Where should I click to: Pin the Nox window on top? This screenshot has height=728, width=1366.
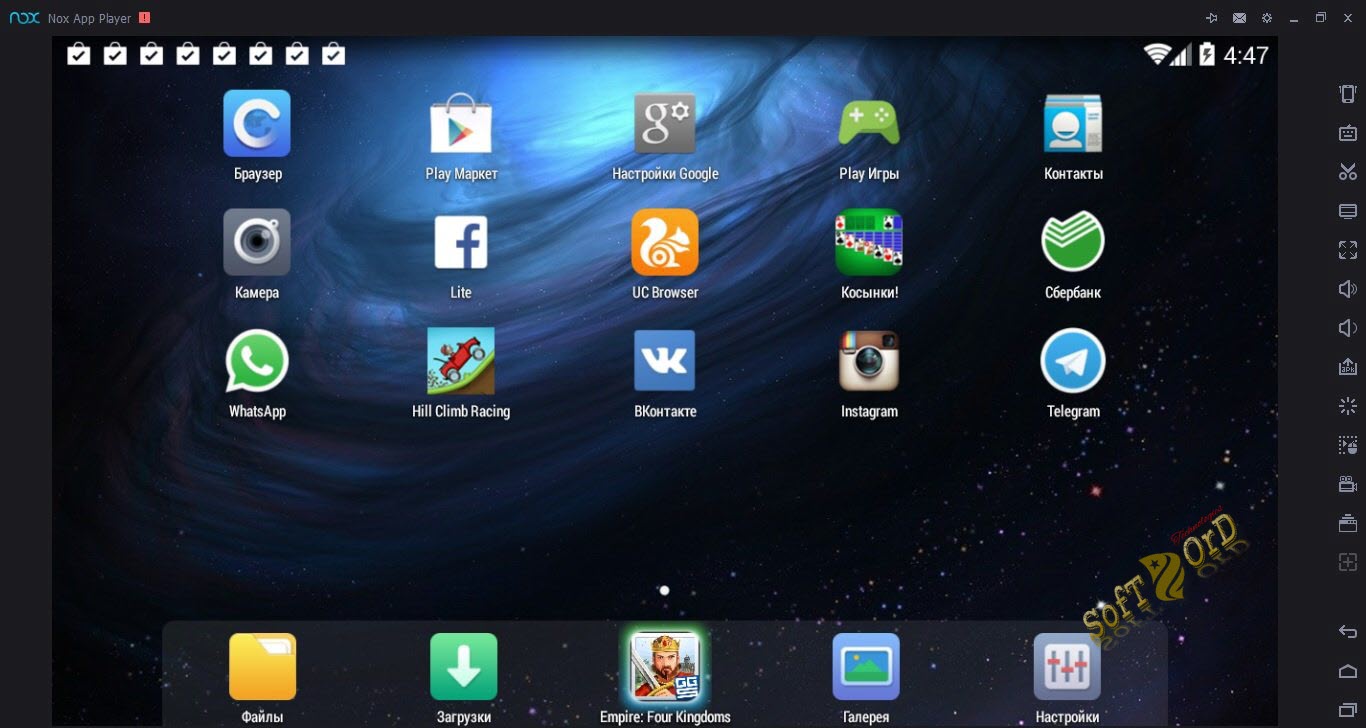pos(1212,18)
